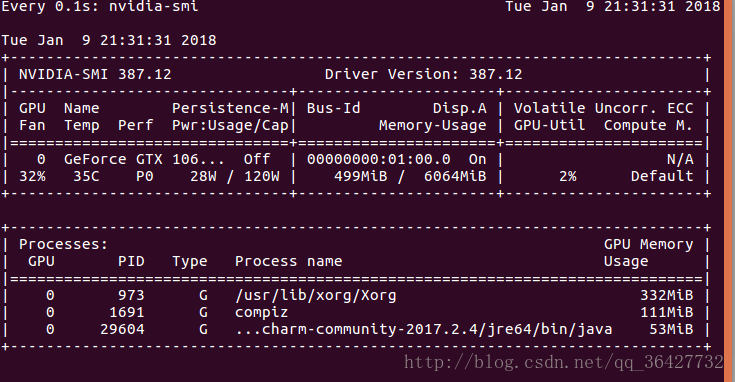Click the 'Processes:' section label

coord(63,245)
